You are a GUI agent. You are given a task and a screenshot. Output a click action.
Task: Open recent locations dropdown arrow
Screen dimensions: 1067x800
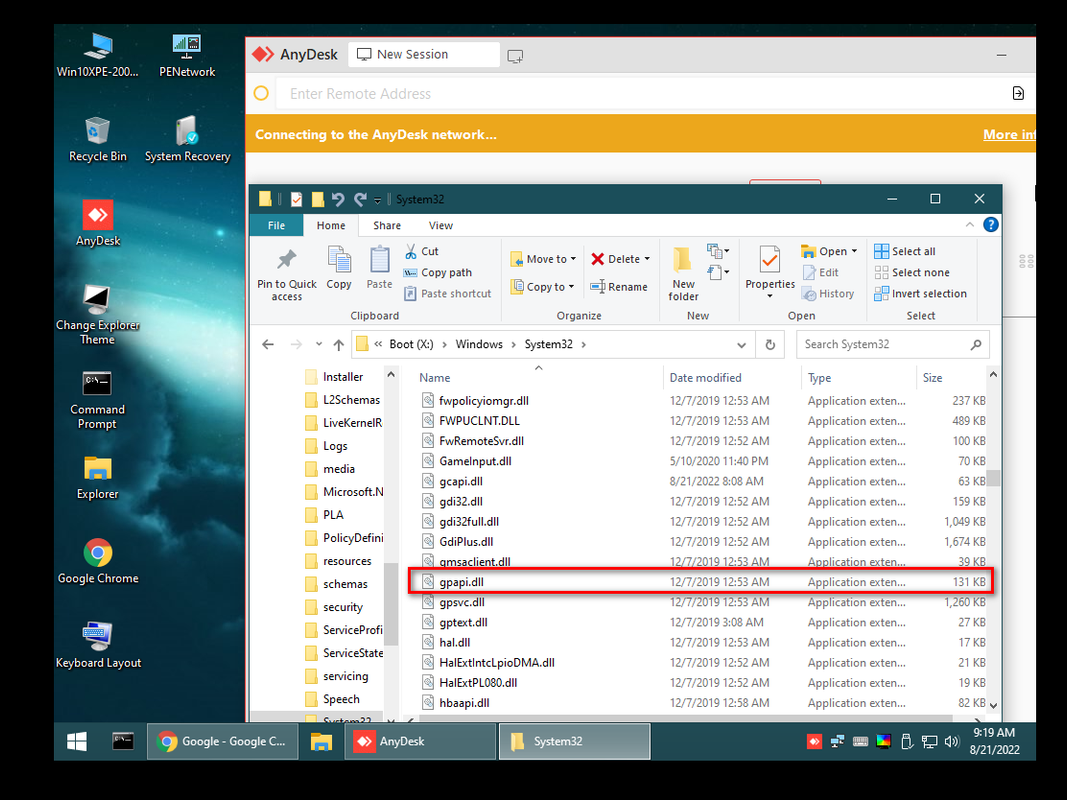[318, 344]
